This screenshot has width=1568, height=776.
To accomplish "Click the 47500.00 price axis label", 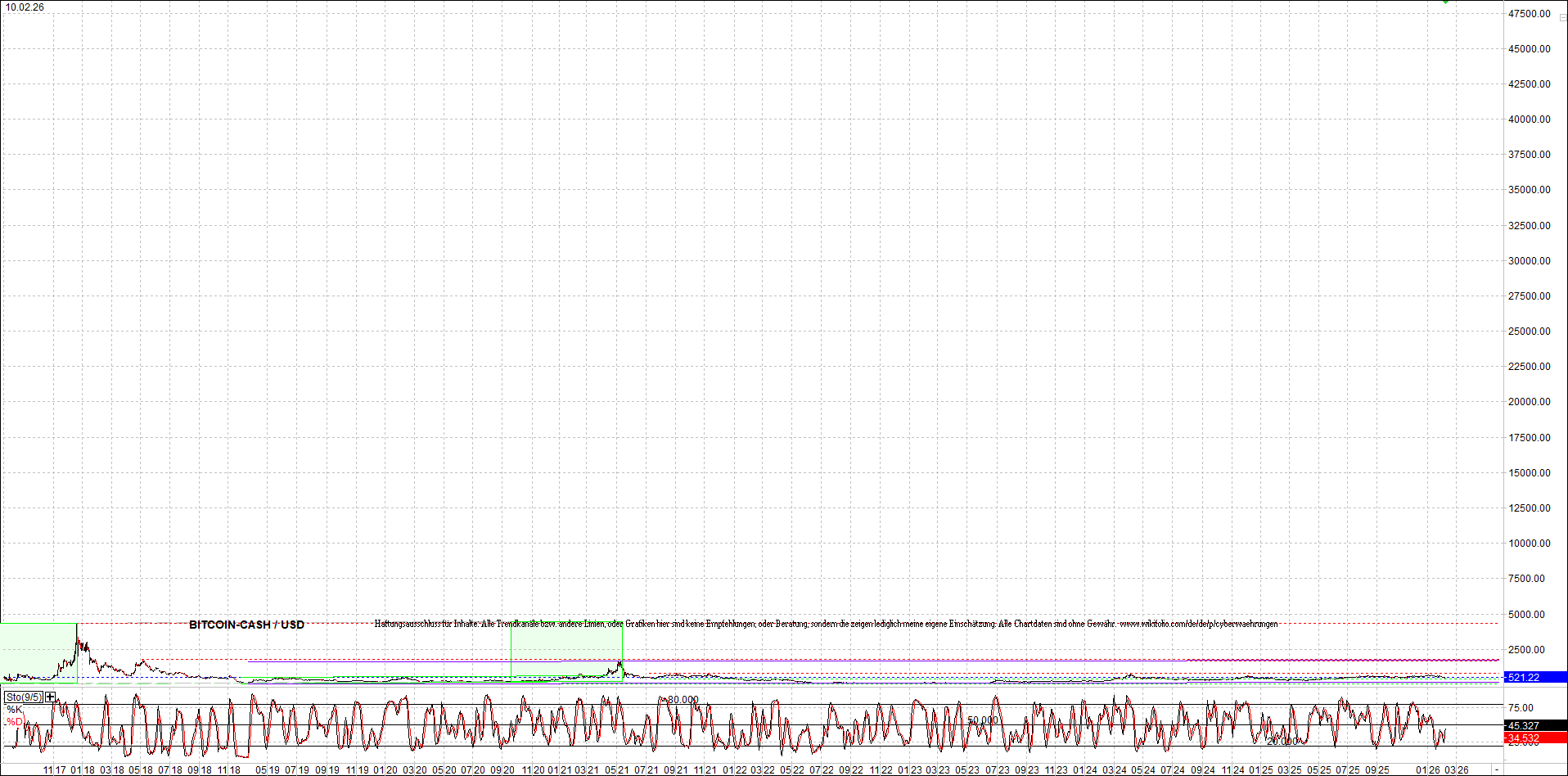I will pos(1529,14).
